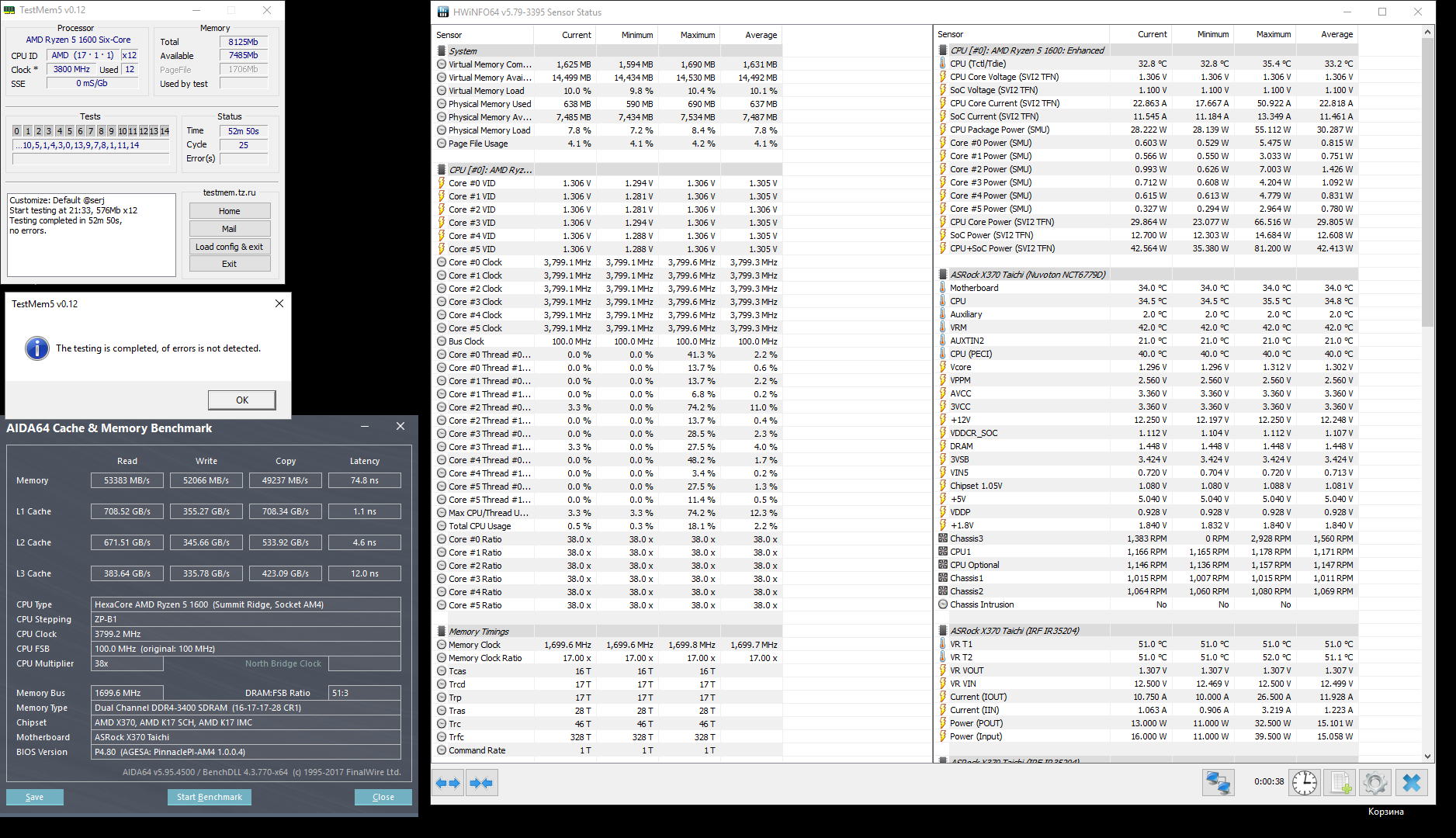The image size is (1456, 838).
Task: Click the round icon beside Command Rate
Action: [442, 750]
